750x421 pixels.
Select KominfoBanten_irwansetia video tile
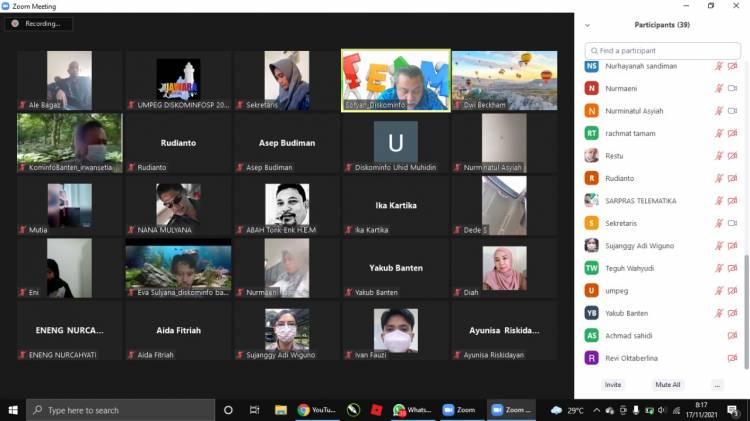click(69, 143)
